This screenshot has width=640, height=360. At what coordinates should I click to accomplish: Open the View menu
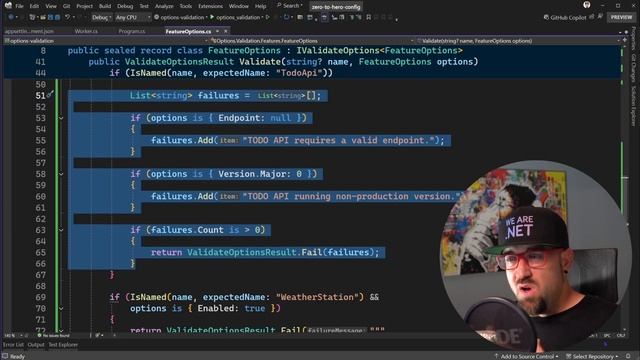51,6
